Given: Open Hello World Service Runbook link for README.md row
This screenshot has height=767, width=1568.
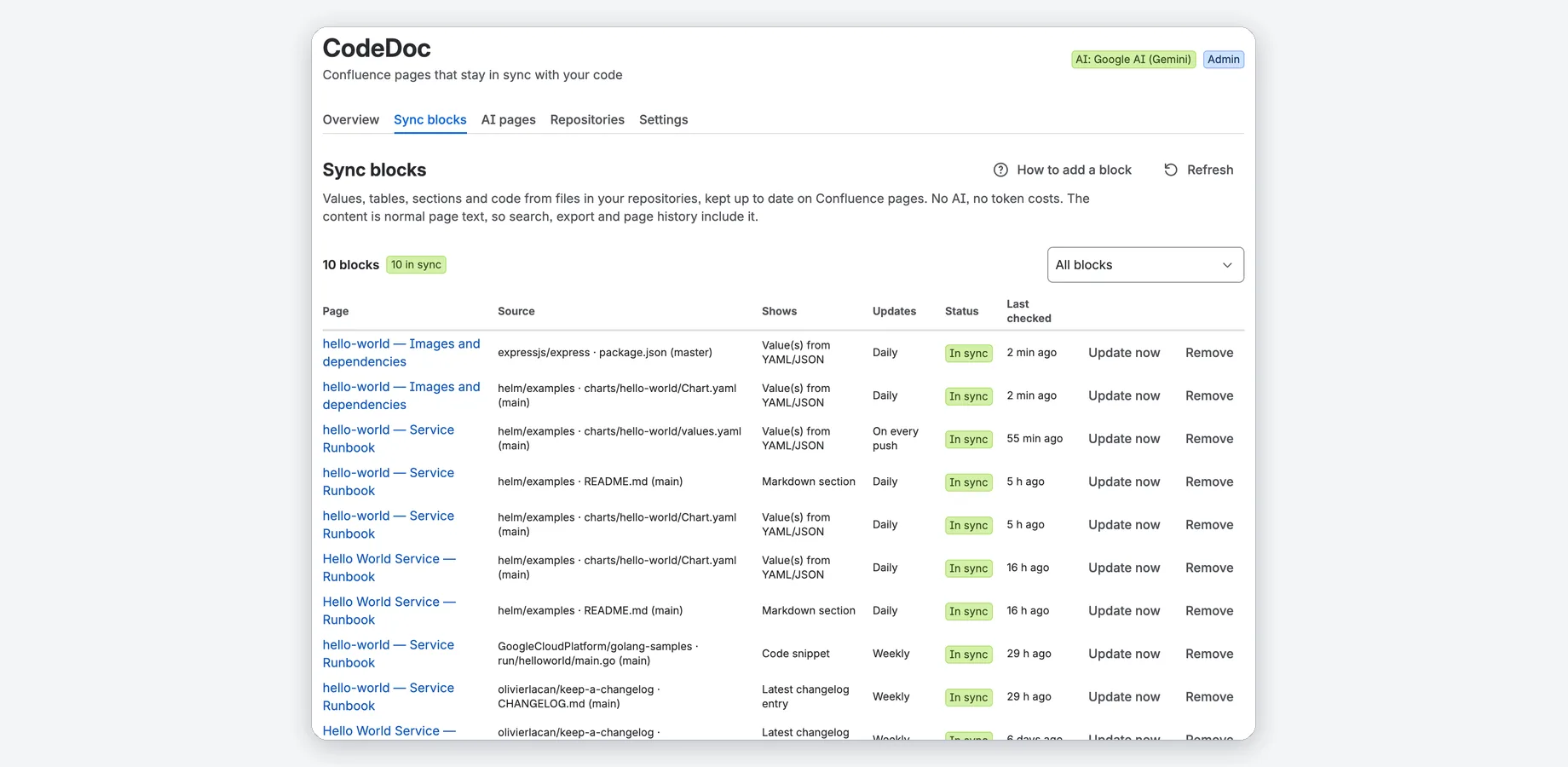Looking at the screenshot, I should tap(389, 611).
